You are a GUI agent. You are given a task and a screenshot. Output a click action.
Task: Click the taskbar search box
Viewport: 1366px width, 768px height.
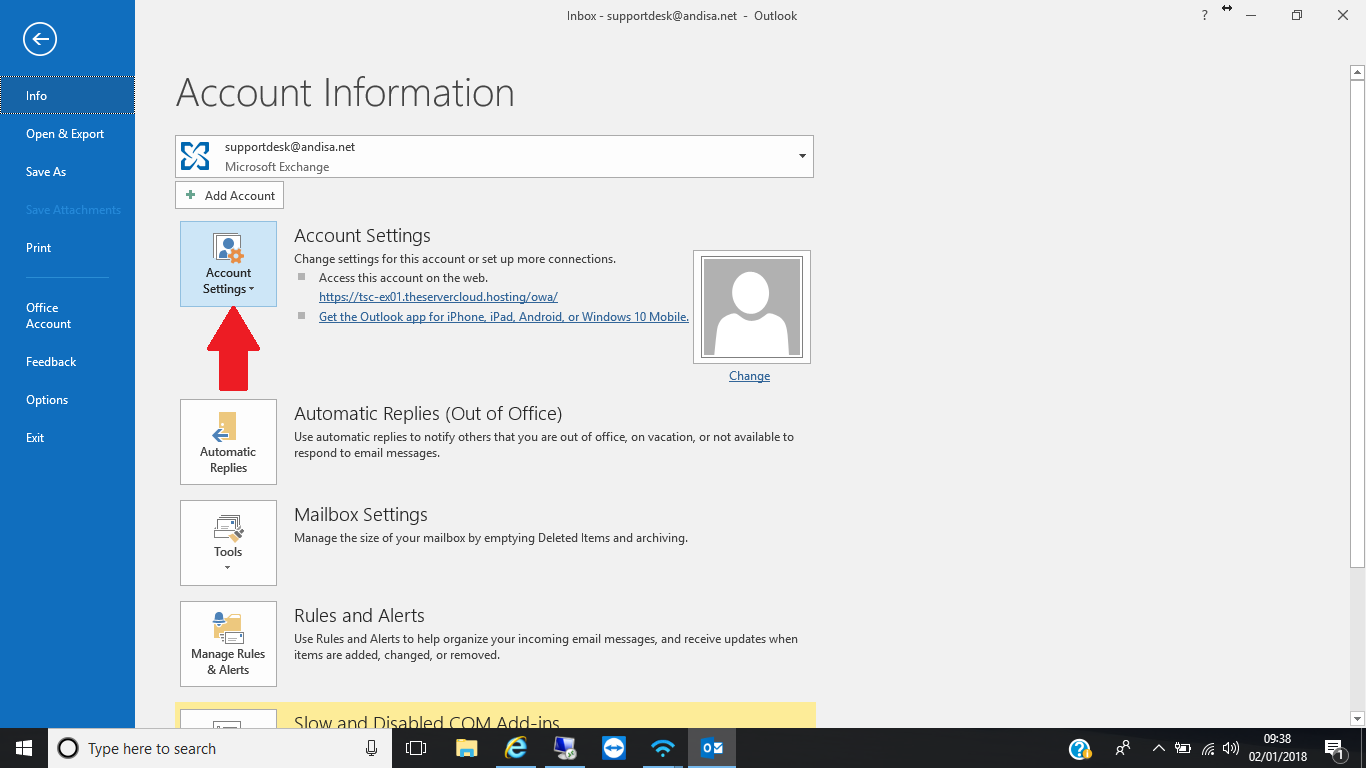pyautogui.click(x=220, y=748)
